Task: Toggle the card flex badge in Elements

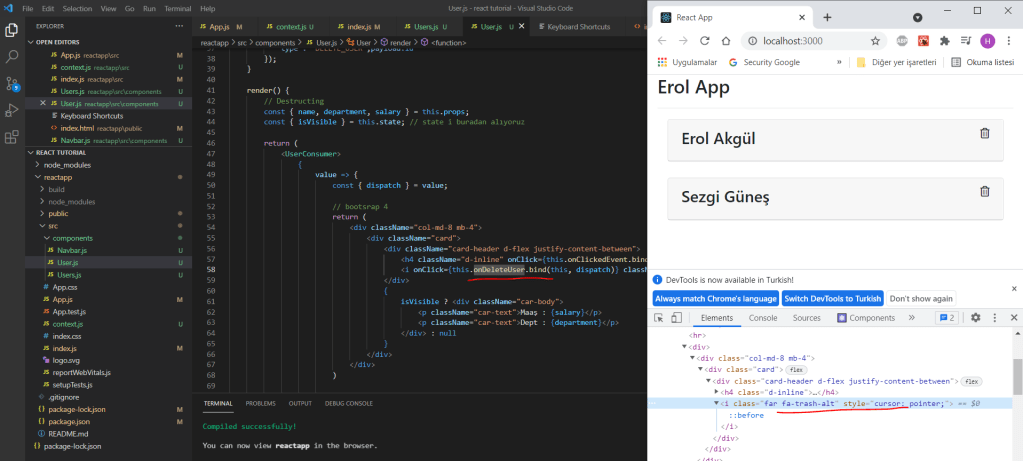Action: (x=797, y=369)
